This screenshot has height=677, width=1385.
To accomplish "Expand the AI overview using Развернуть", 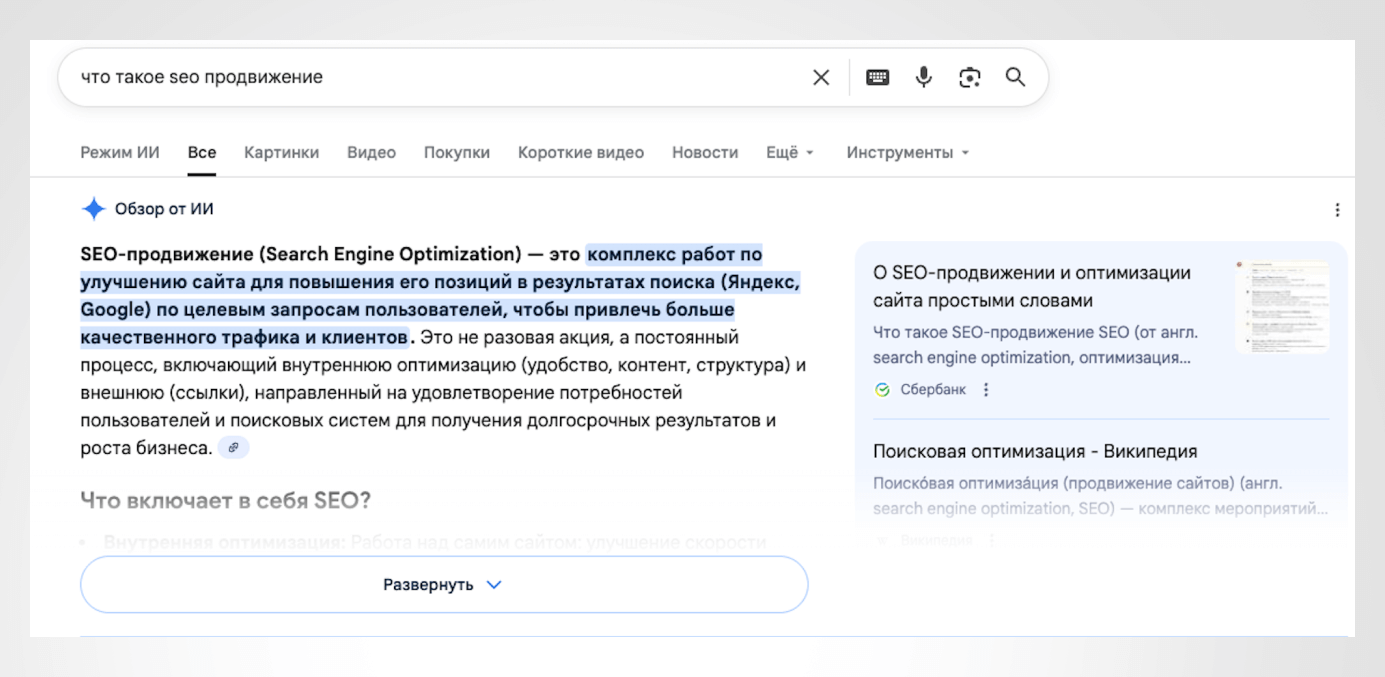I will pyautogui.click(x=443, y=584).
